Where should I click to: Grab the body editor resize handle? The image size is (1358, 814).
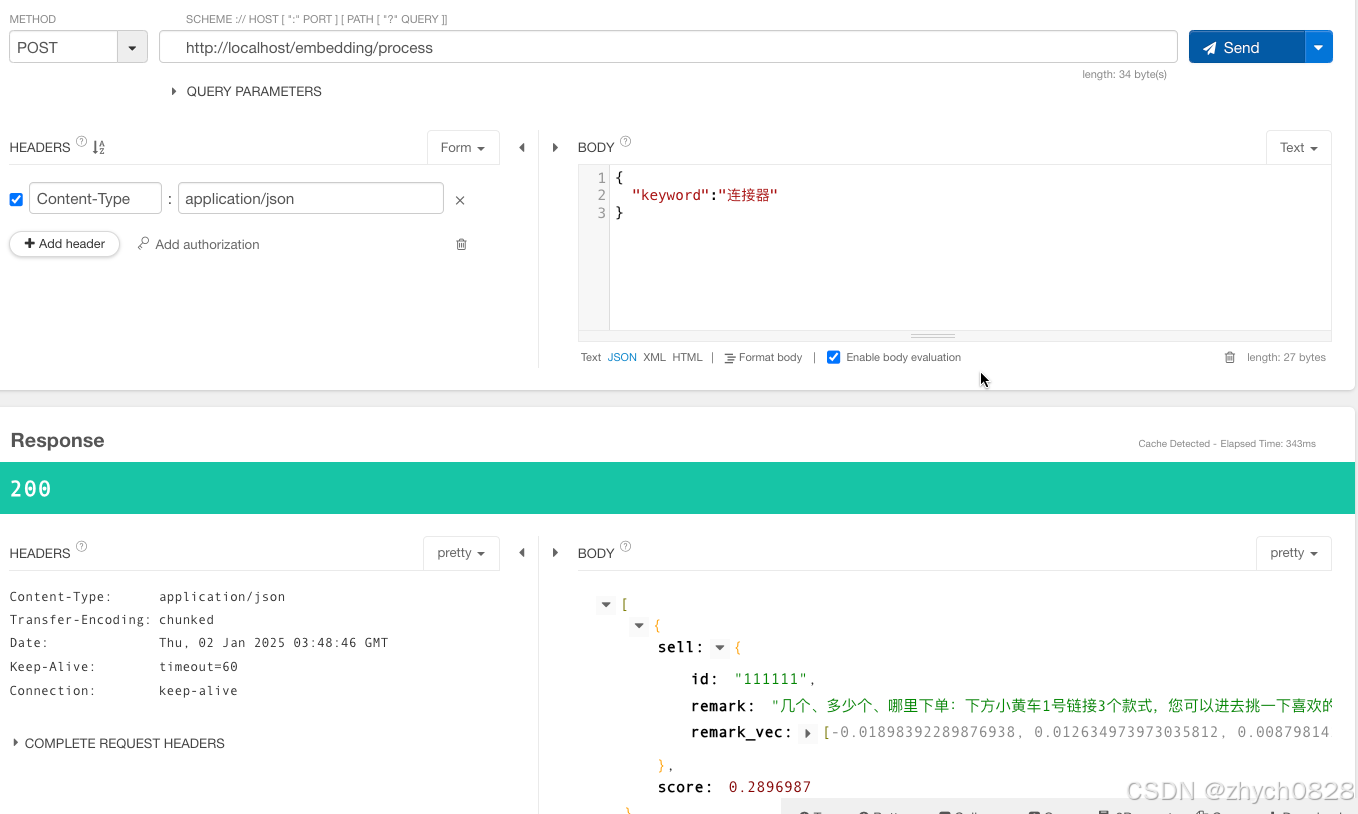pos(933,336)
